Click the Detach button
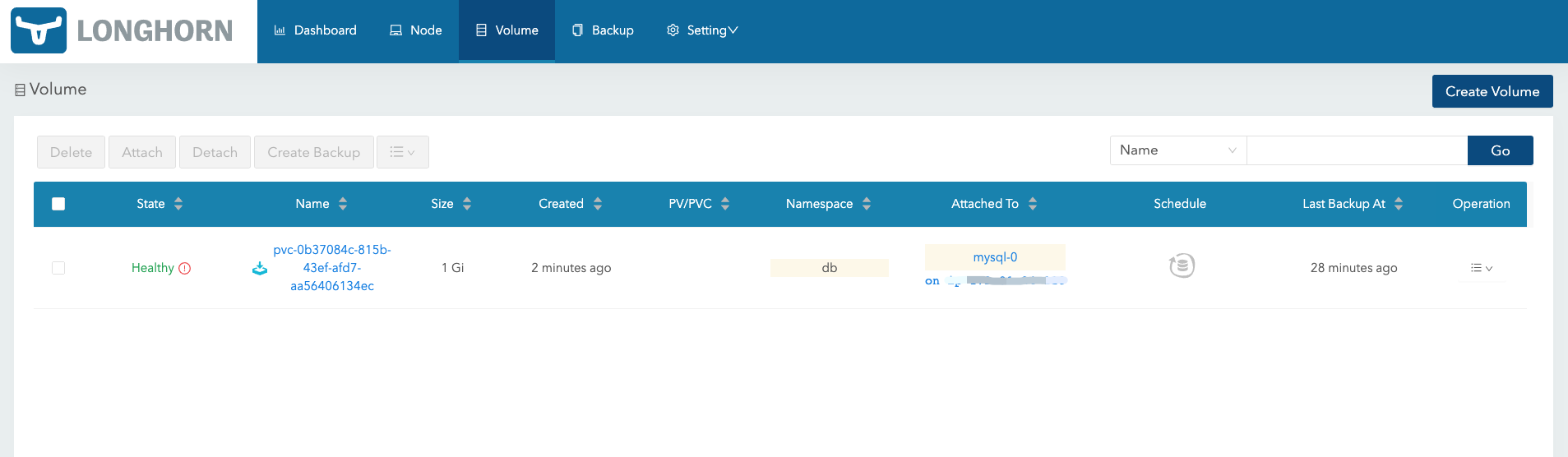The image size is (1568, 457). (x=215, y=152)
